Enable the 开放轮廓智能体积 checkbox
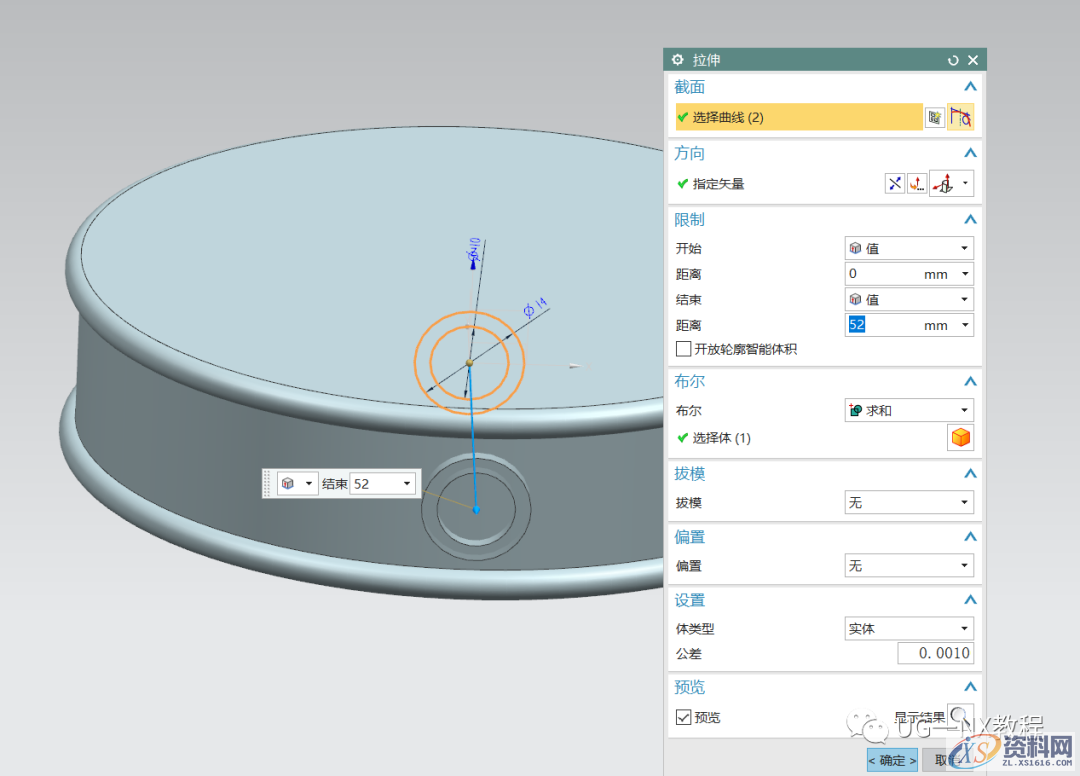This screenshot has width=1080, height=776. tap(684, 349)
